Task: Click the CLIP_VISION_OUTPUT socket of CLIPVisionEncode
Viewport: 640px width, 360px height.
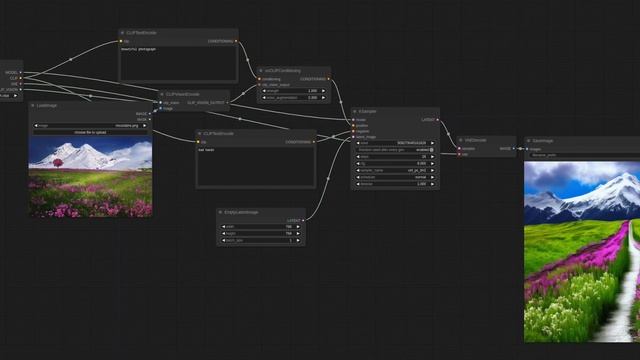Action: (227, 102)
